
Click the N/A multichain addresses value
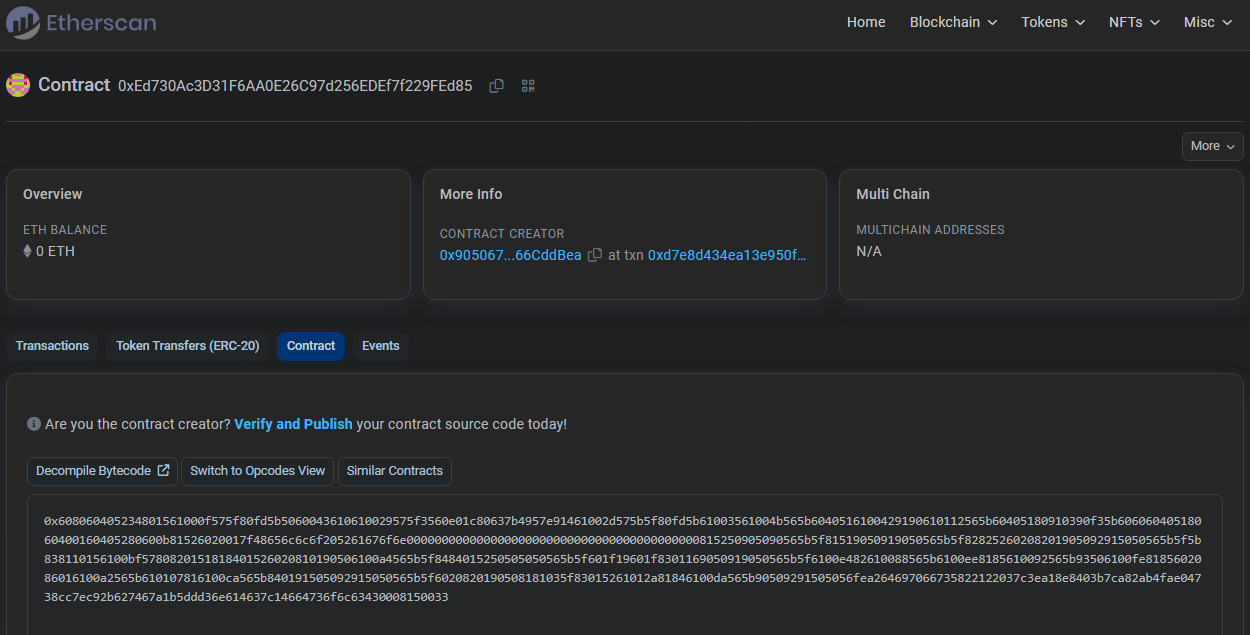tap(869, 251)
